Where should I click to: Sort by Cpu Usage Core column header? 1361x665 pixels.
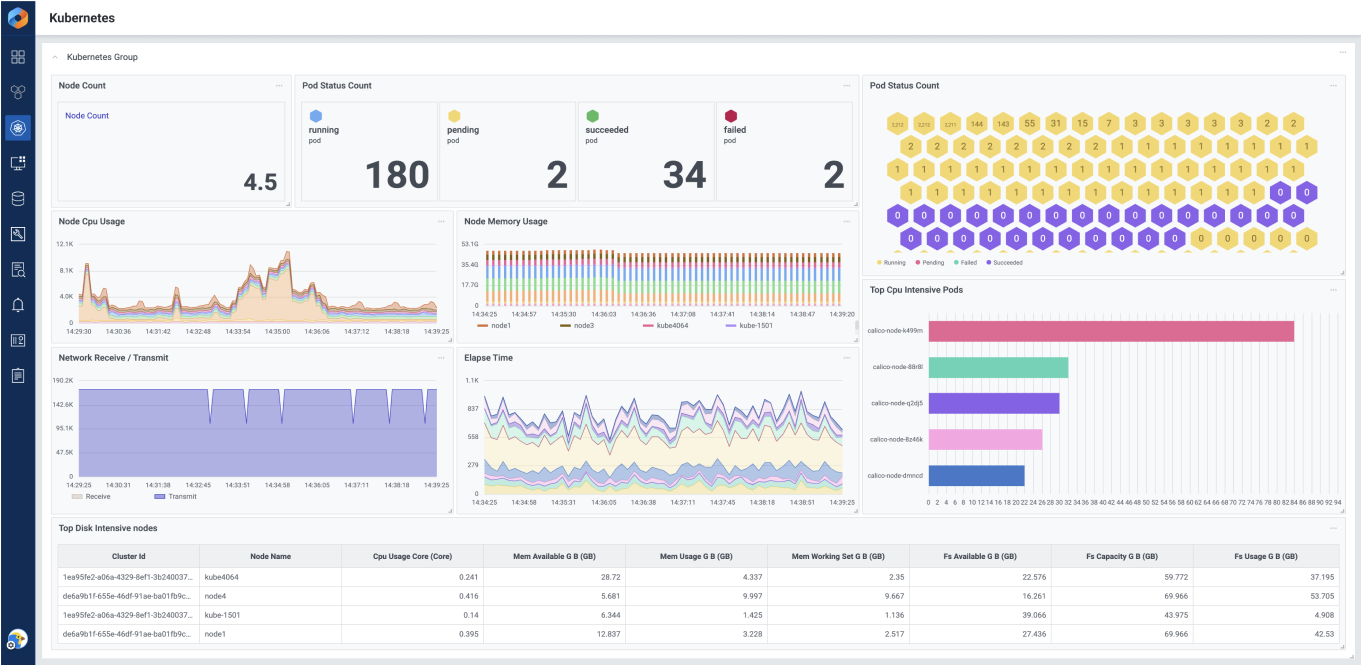point(412,556)
